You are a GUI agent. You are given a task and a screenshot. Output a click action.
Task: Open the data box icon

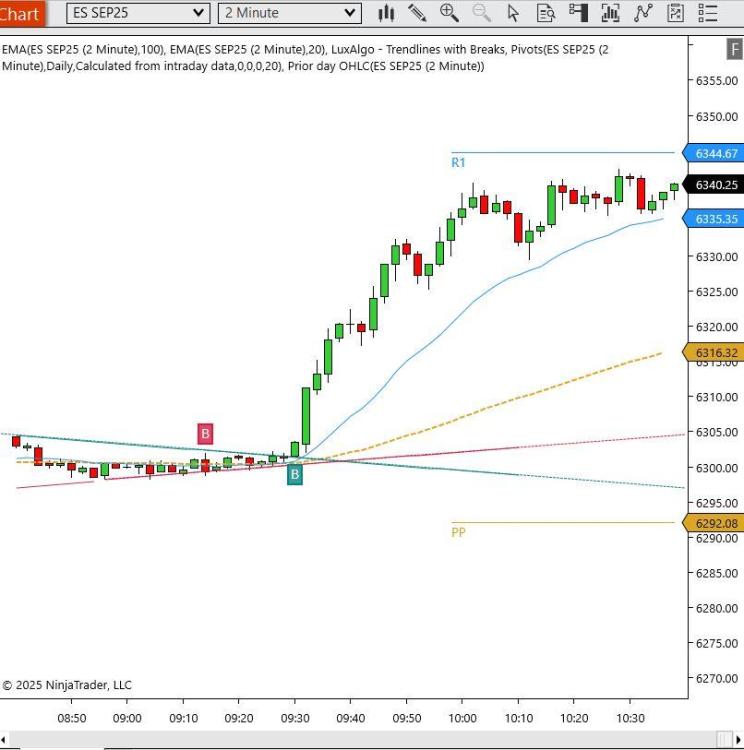pos(545,13)
